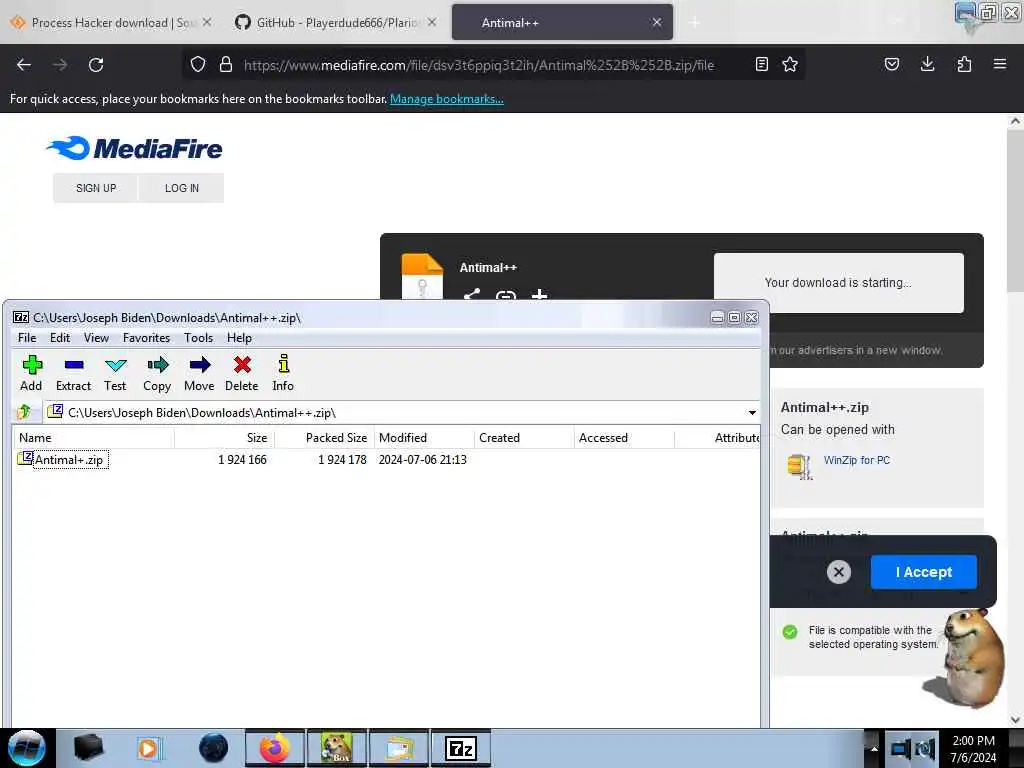Open a new browser tab
The width and height of the screenshot is (1024, 768).
point(694,23)
